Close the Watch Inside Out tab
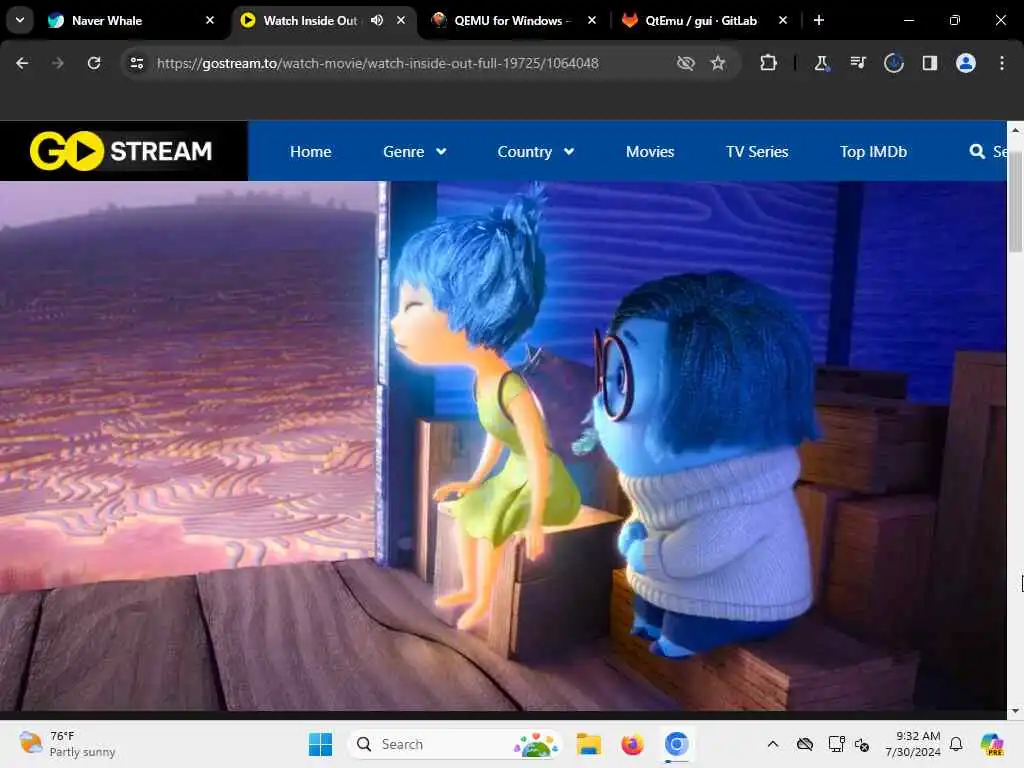This screenshot has height=768, width=1024. pos(401,20)
